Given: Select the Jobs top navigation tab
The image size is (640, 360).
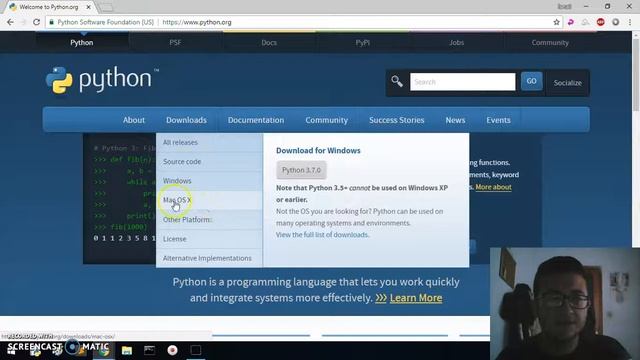Looking at the screenshot, I should pyautogui.click(x=456, y=42).
